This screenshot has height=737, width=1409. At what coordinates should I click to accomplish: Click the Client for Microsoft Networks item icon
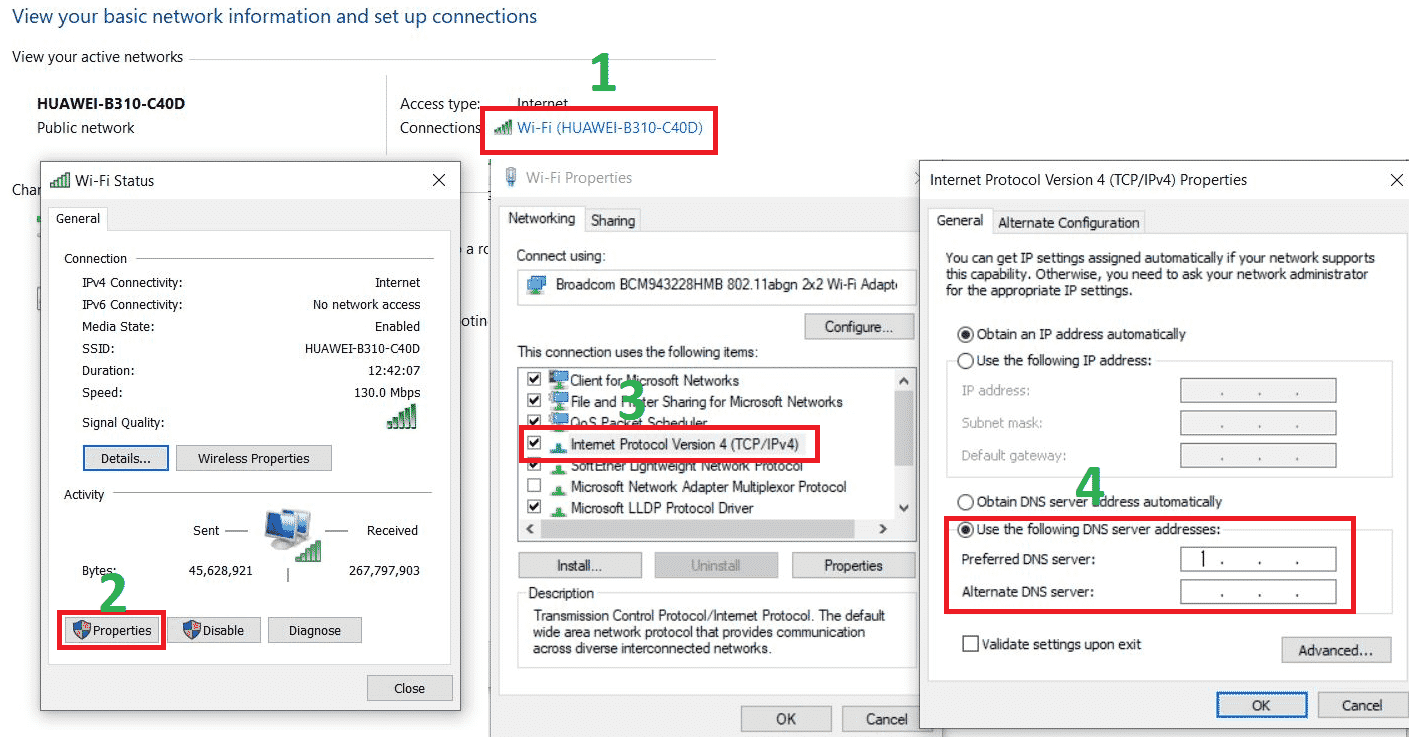pyautogui.click(x=558, y=379)
